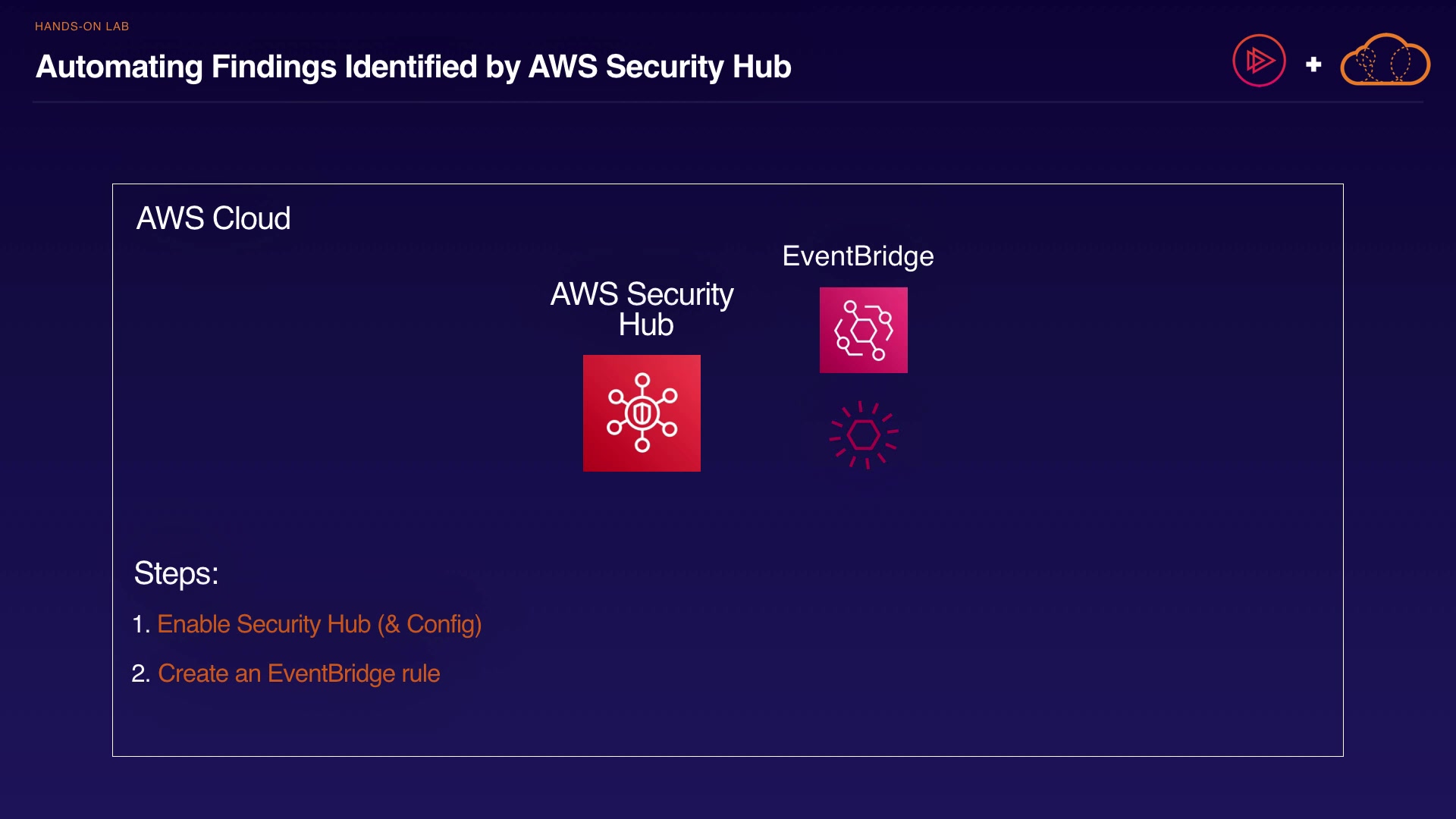The image size is (1456, 819).
Task: Click the word Hub under AWS Security
Action: 646,325
